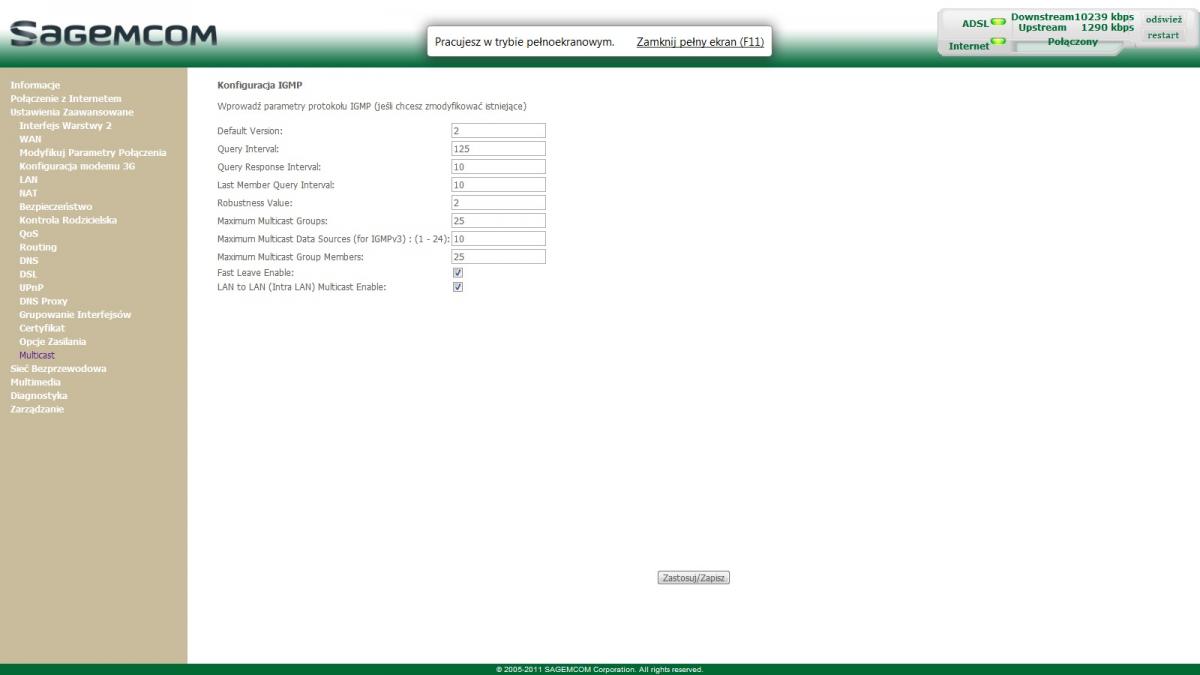Viewport: 1200px width, 675px height.
Task: Disable LAN to LAN Multicast checkbox
Action: [x=458, y=287]
